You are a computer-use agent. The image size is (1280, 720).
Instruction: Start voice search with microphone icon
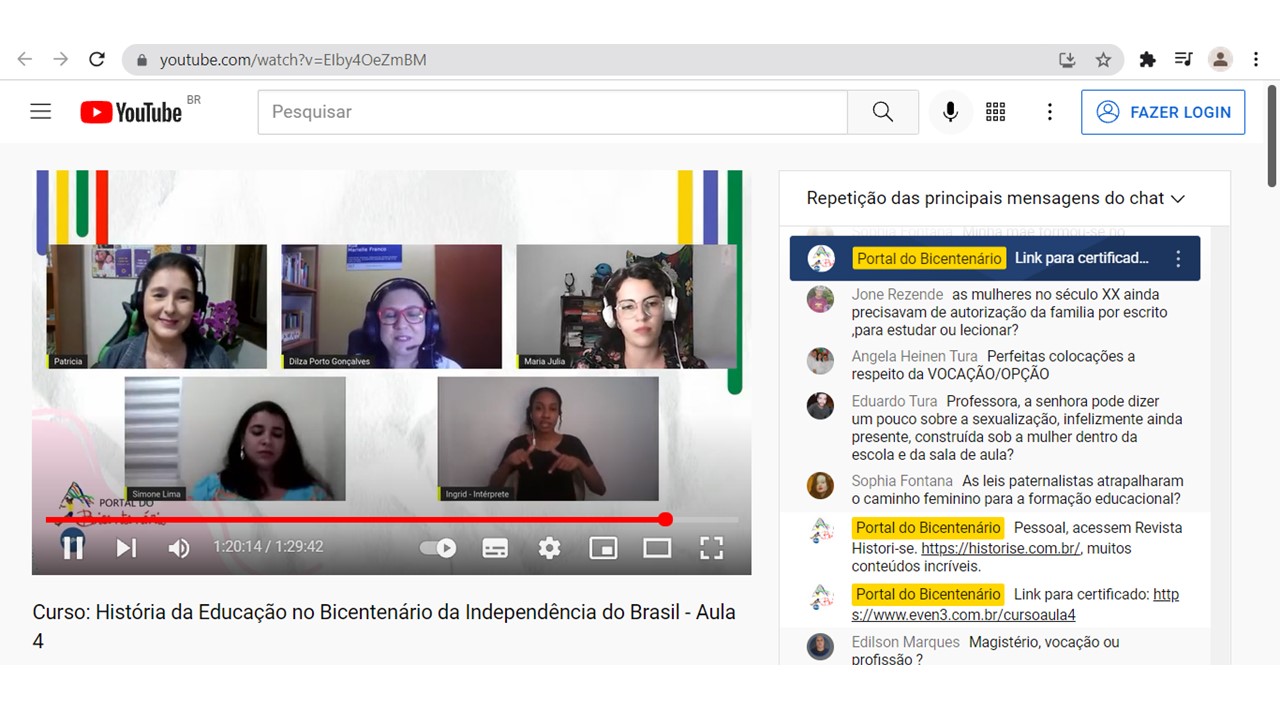[x=951, y=112]
